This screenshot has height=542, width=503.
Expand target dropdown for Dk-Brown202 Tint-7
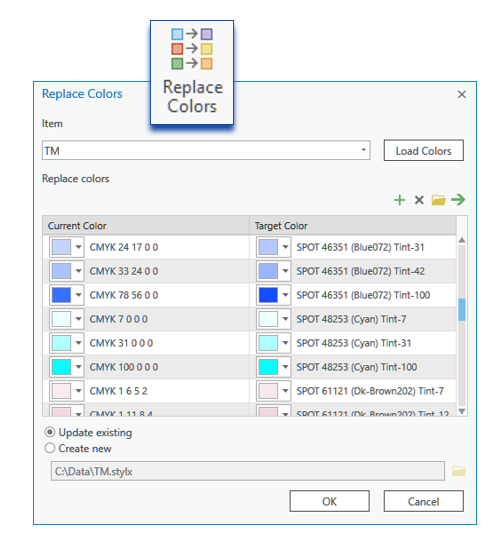pyautogui.click(x=285, y=391)
